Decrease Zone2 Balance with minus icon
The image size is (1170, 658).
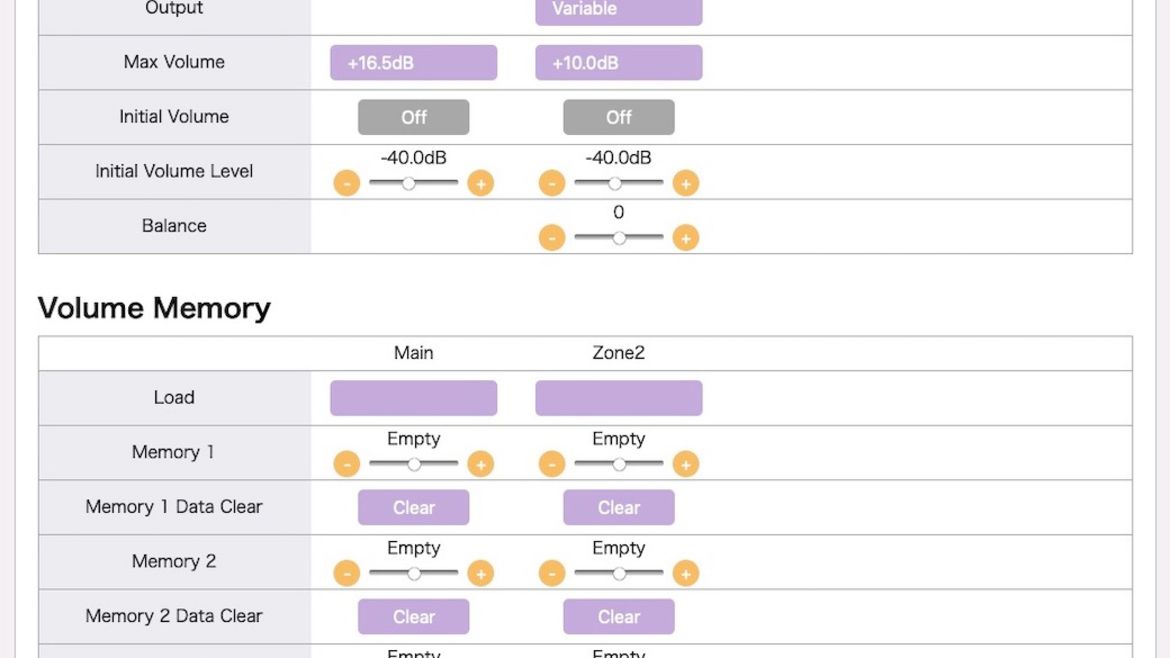click(552, 238)
